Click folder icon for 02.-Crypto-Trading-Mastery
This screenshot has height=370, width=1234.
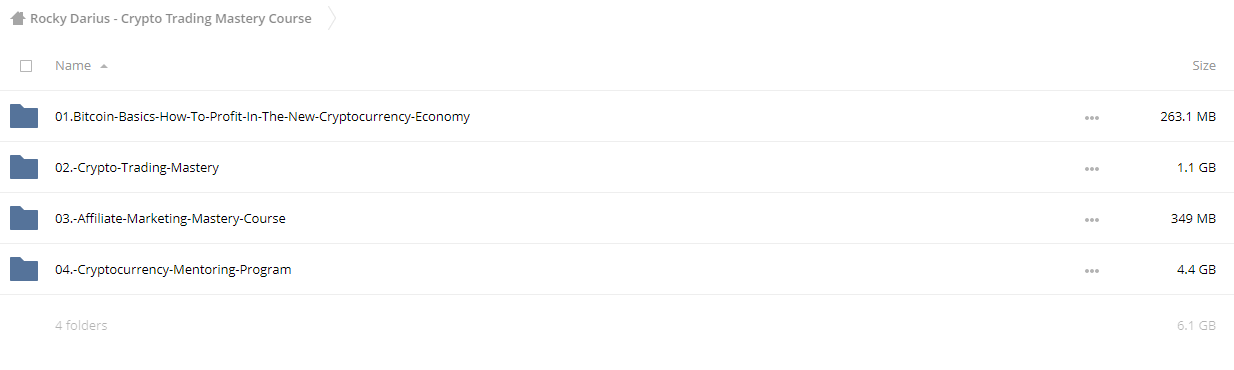(x=24, y=167)
